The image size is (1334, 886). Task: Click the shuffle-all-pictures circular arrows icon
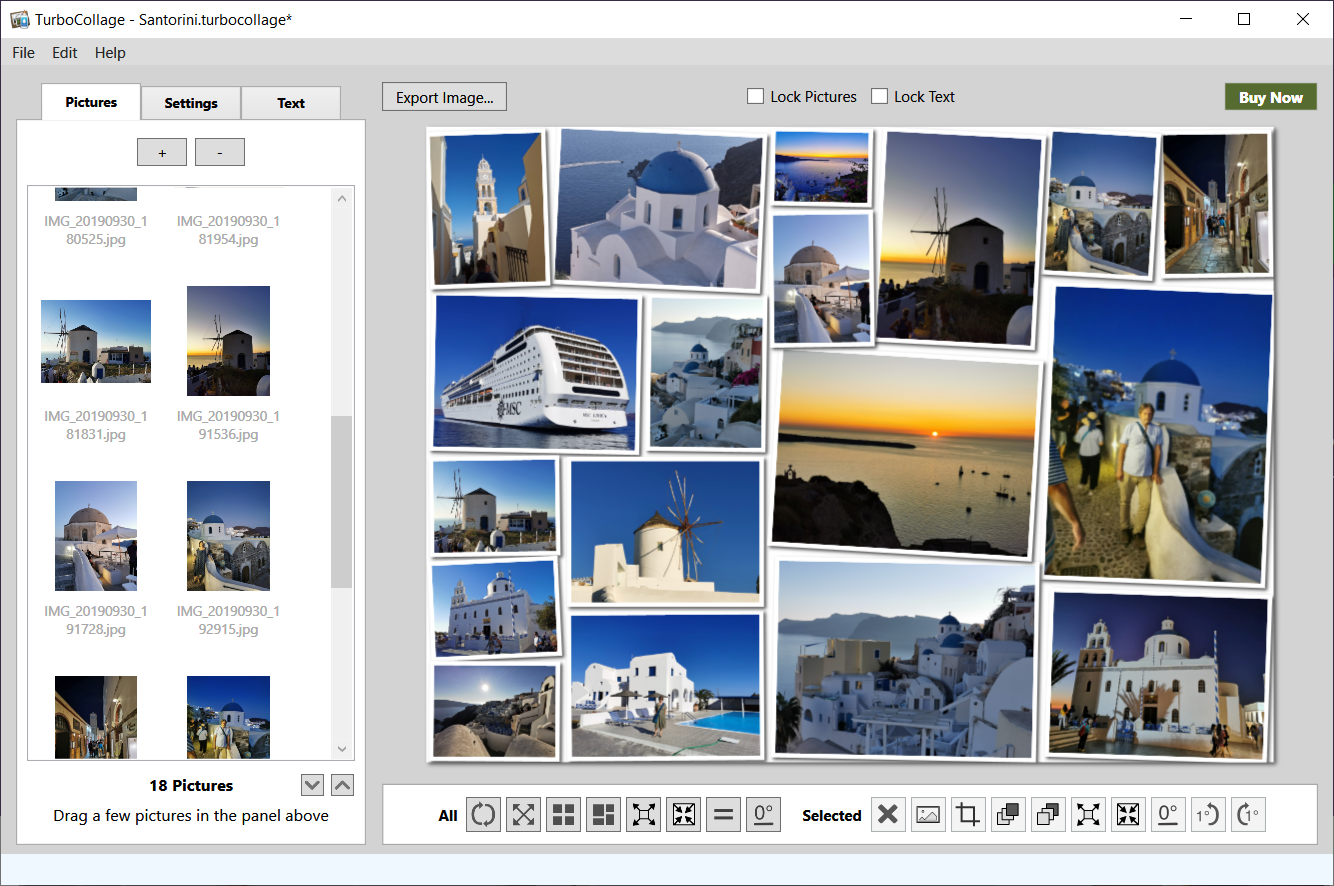point(483,815)
